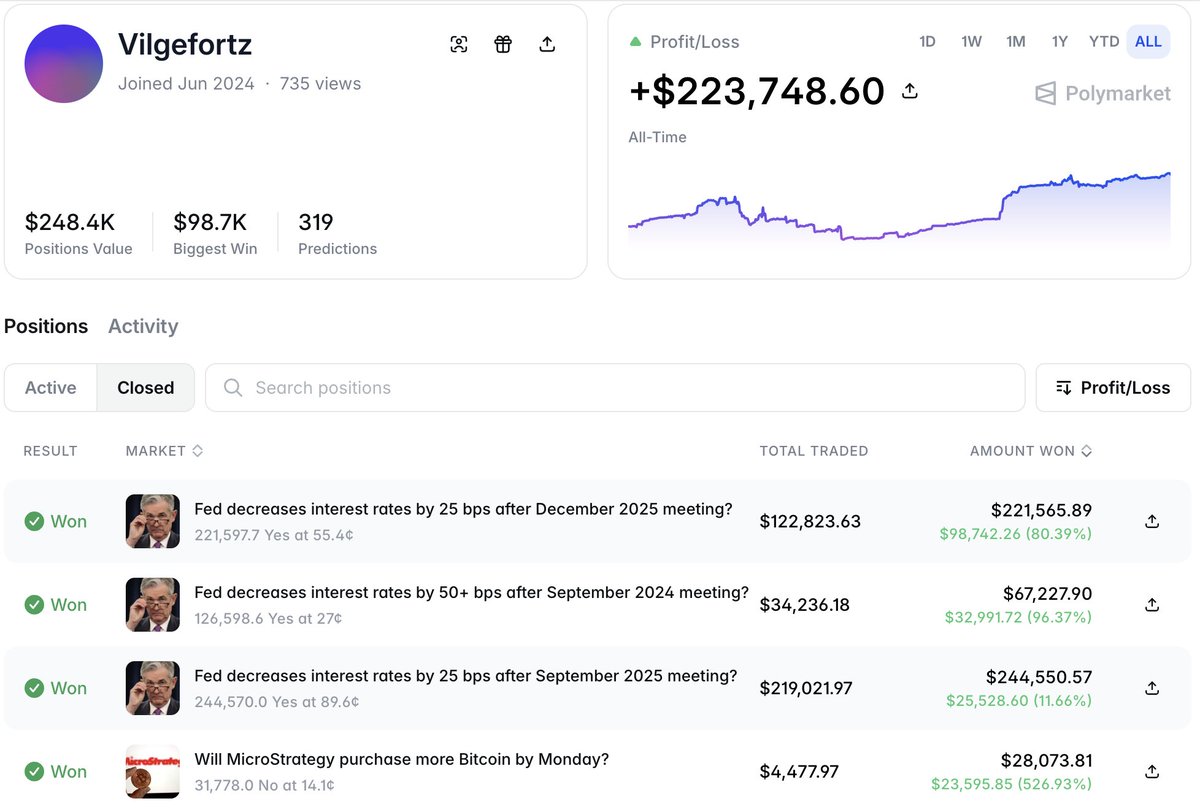Click the magnifier icon in search positions

[233, 388]
